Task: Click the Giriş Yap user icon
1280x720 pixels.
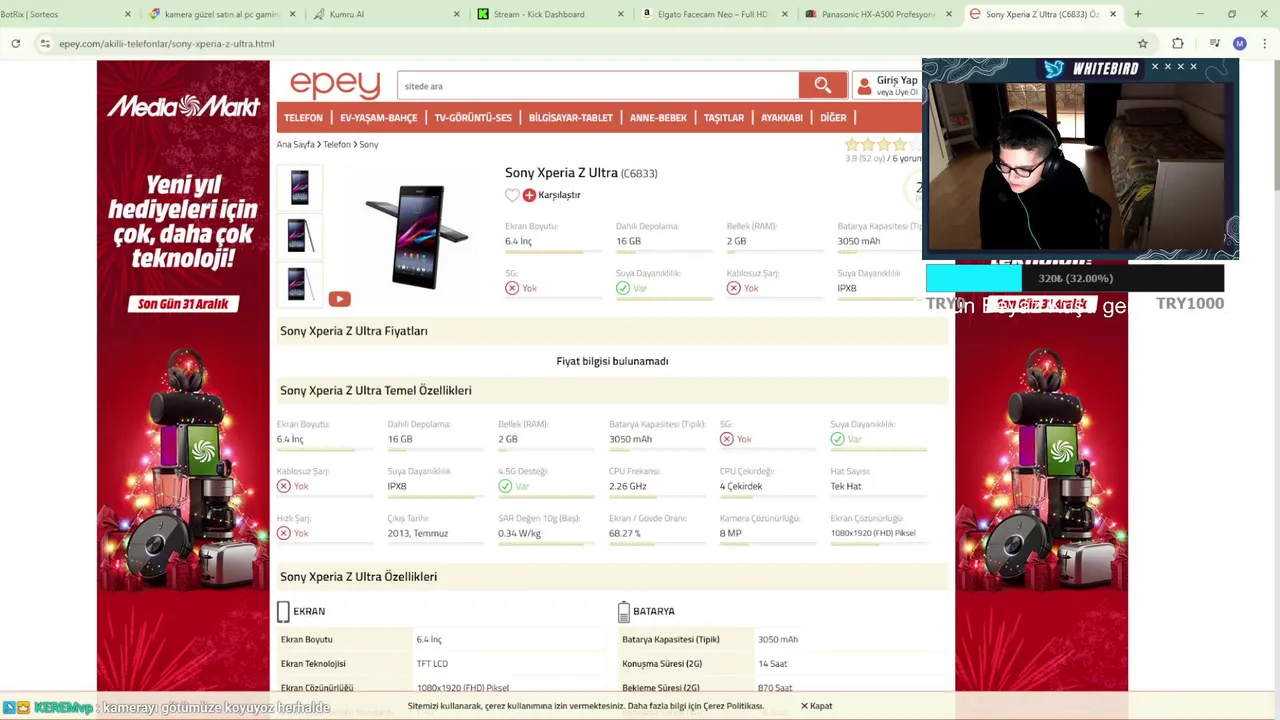Action: (864, 86)
